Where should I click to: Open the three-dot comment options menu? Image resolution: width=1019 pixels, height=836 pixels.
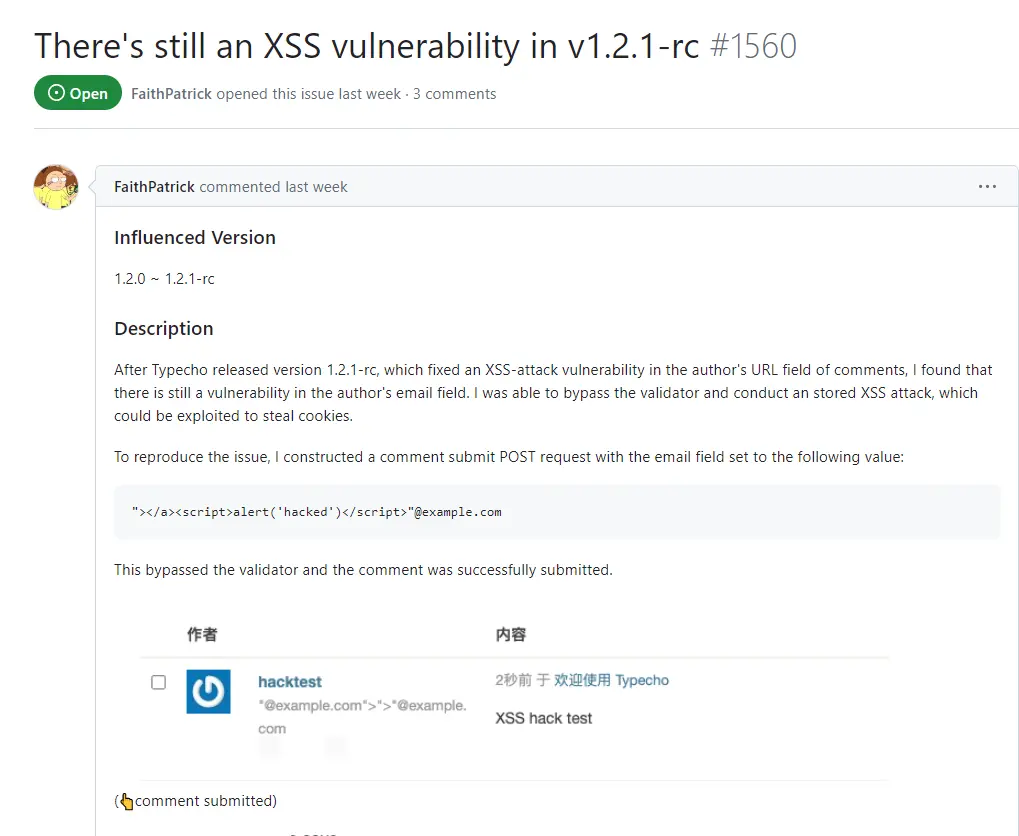(987, 187)
